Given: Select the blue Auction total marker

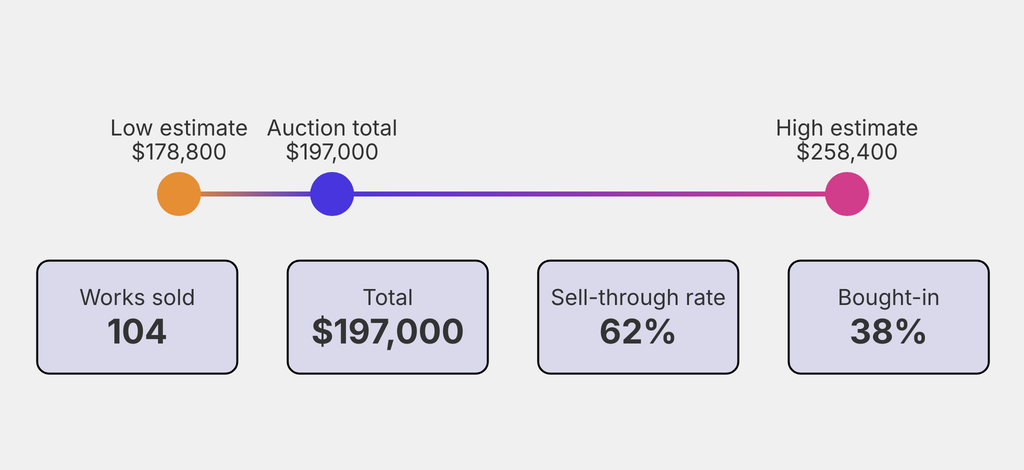Looking at the screenshot, I should click(332, 194).
